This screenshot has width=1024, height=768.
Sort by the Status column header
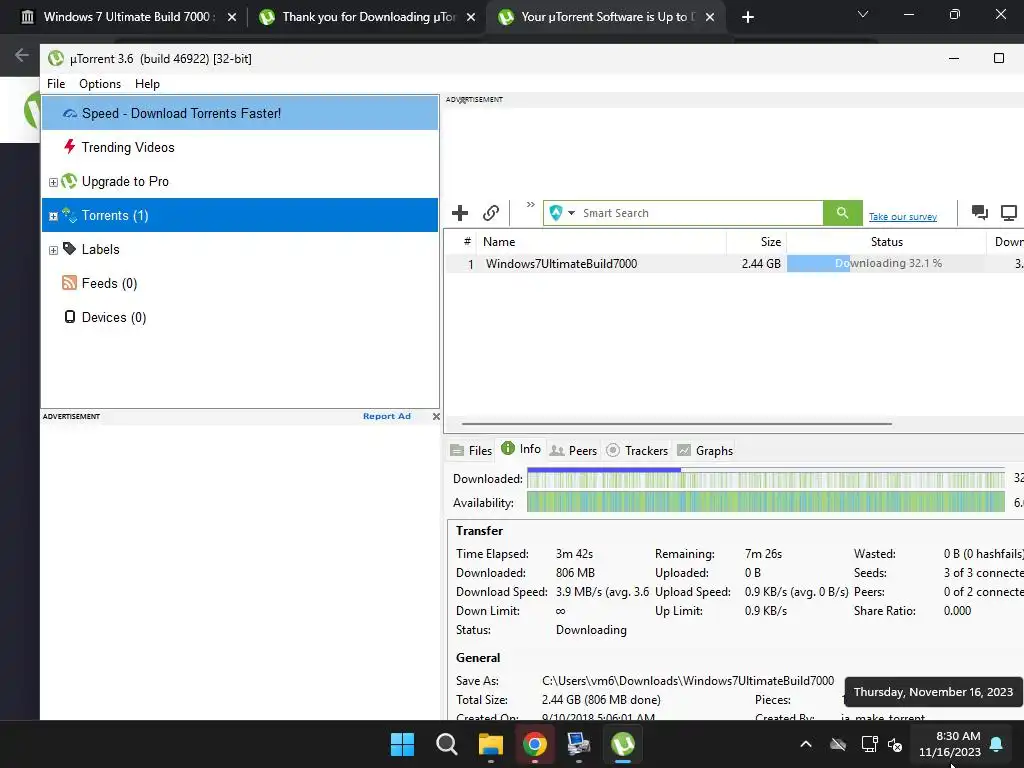pyautogui.click(x=886, y=242)
